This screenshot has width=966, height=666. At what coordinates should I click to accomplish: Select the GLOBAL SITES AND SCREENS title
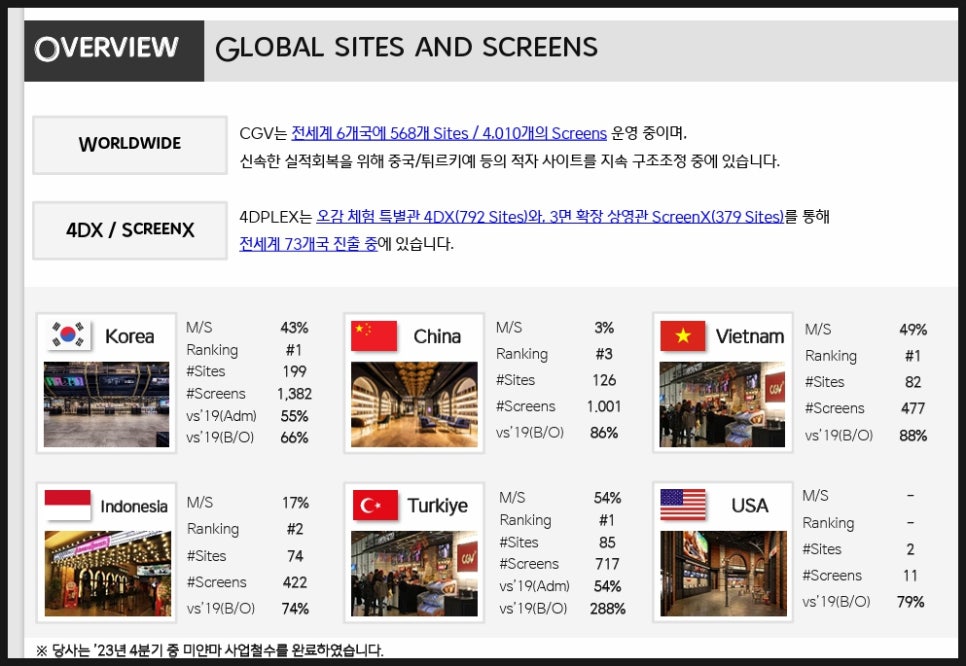(407, 47)
